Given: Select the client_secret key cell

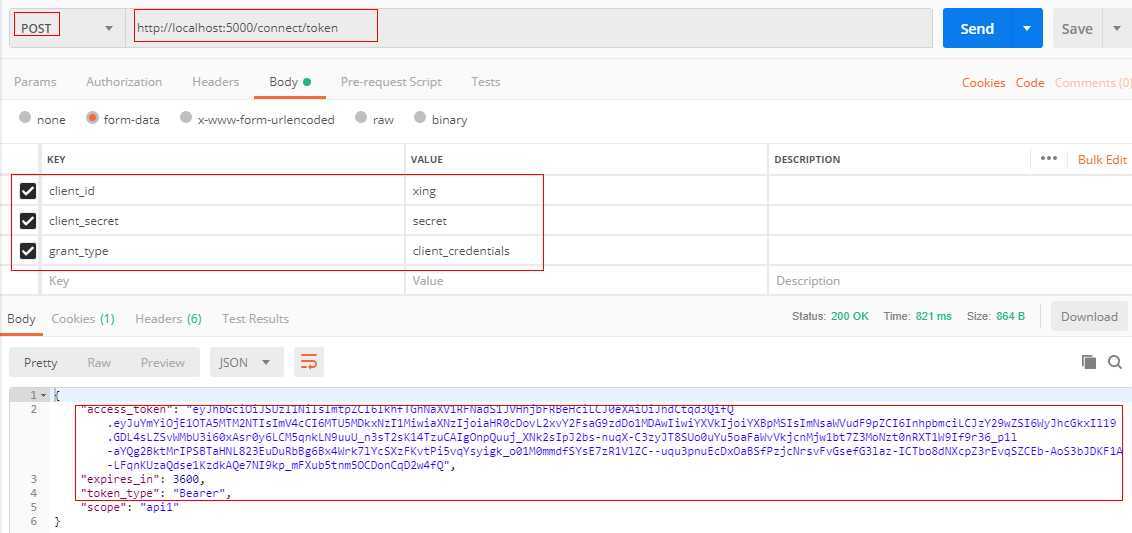Looking at the screenshot, I should (x=222, y=221).
